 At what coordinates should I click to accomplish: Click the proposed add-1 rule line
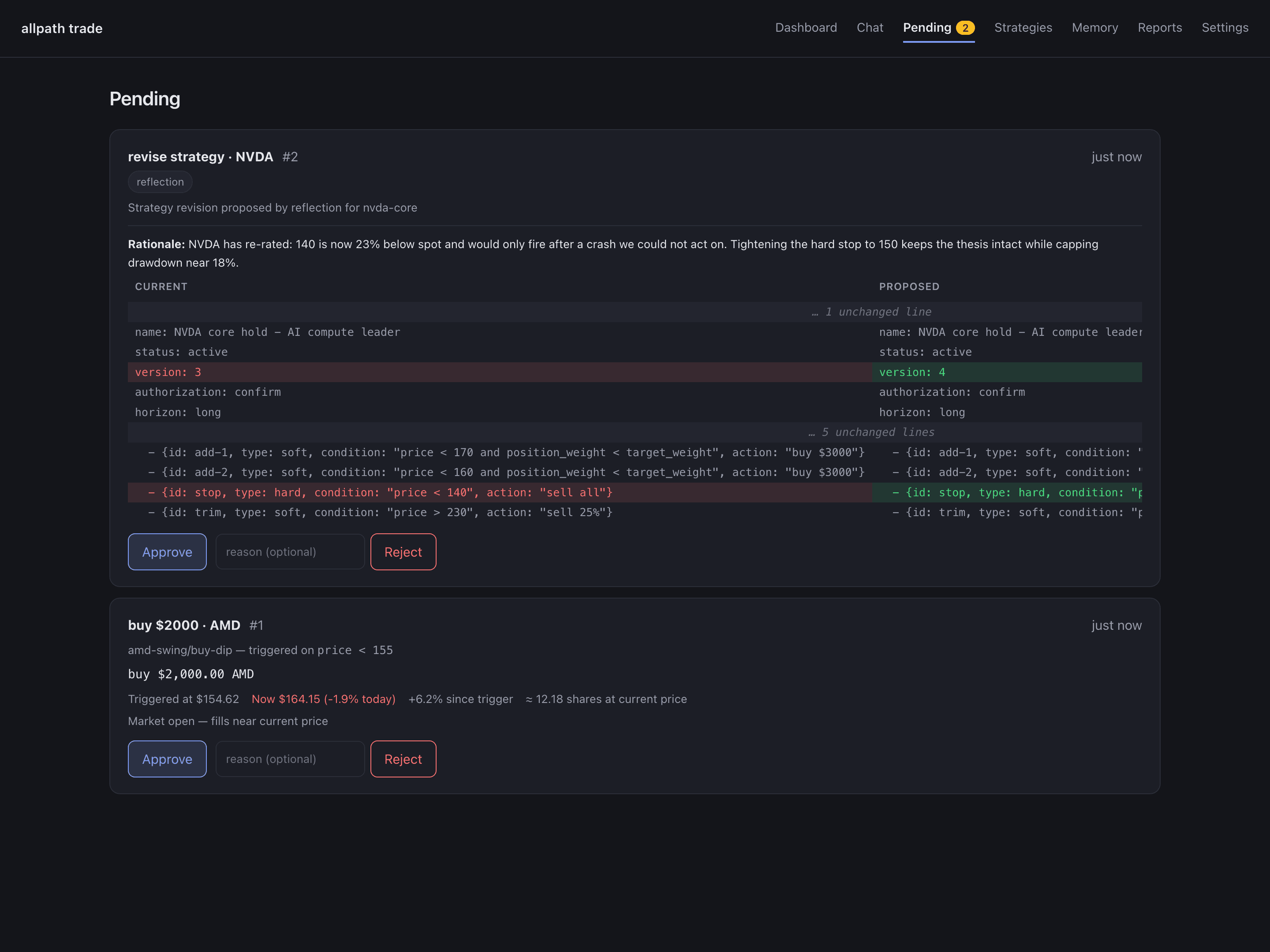click(1007, 452)
